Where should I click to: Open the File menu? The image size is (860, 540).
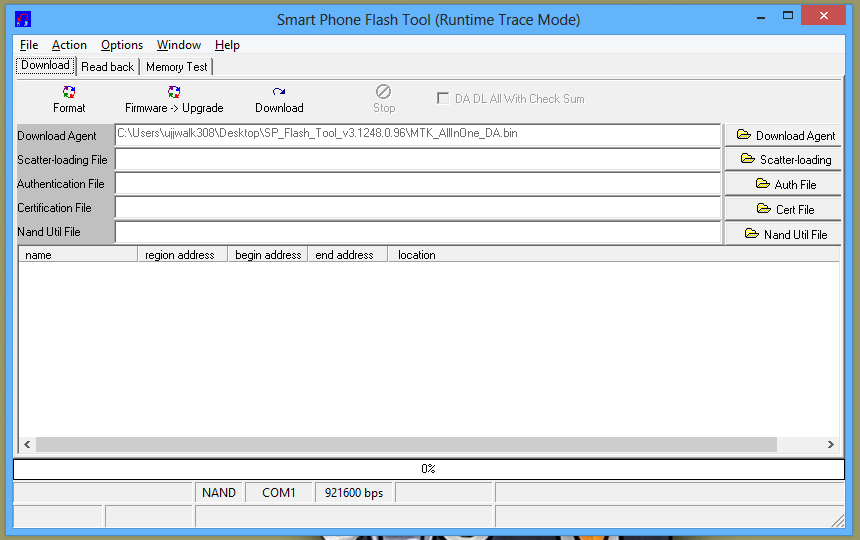point(29,45)
